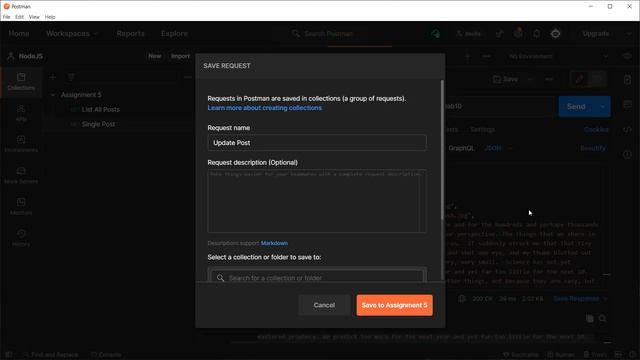The image size is (640, 360).
Task: Click the create new collection plus icon
Action: point(53,77)
